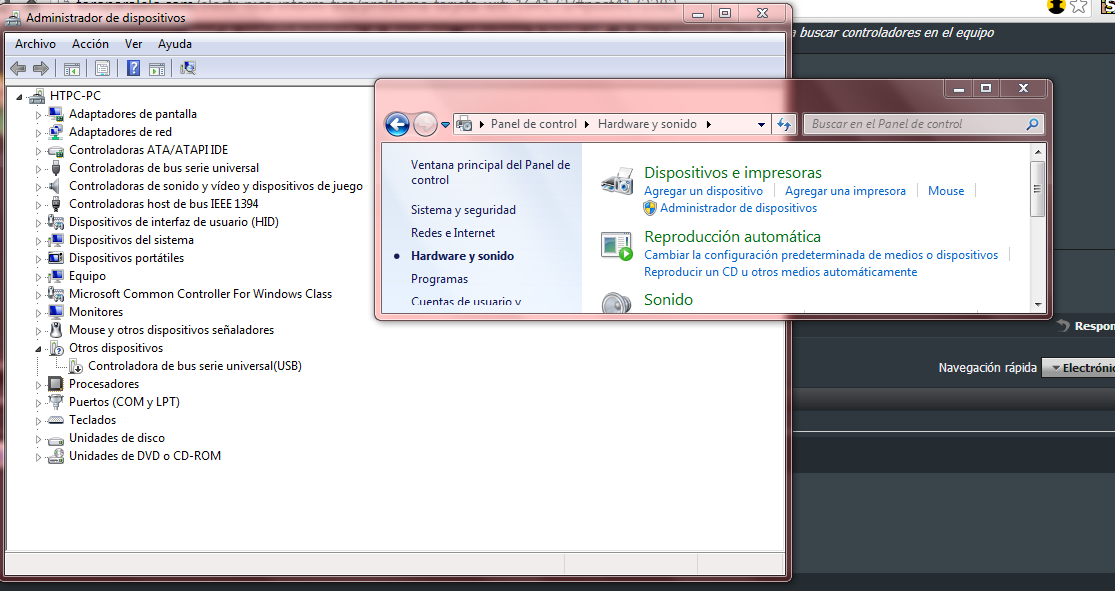Open the Acción menu
Image resolution: width=1115 pixels, height=591 pixels.
coord(90,44)
